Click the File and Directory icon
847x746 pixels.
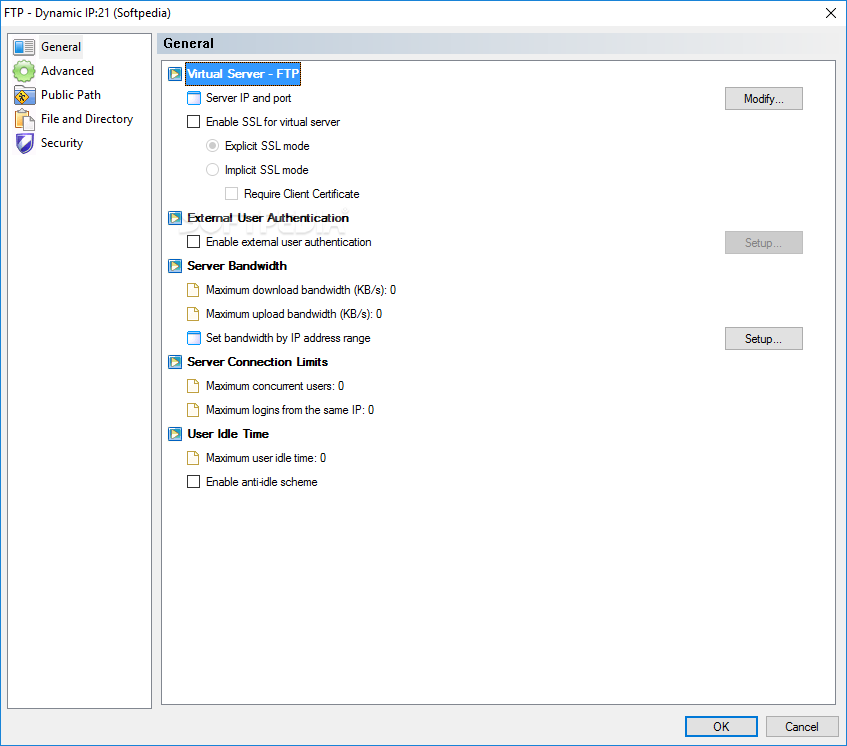tap(24, 119)
